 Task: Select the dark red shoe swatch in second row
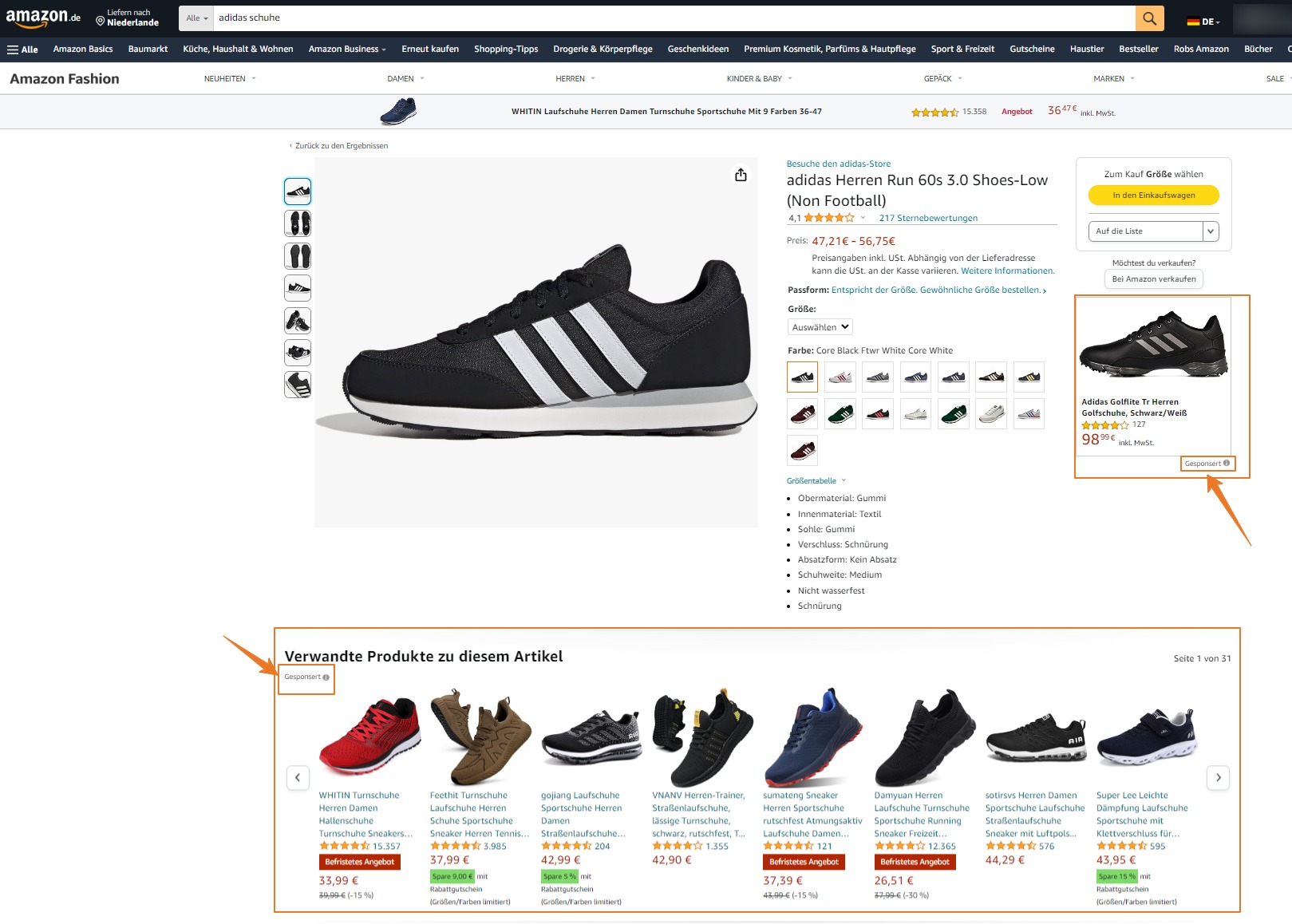[802, 413]
